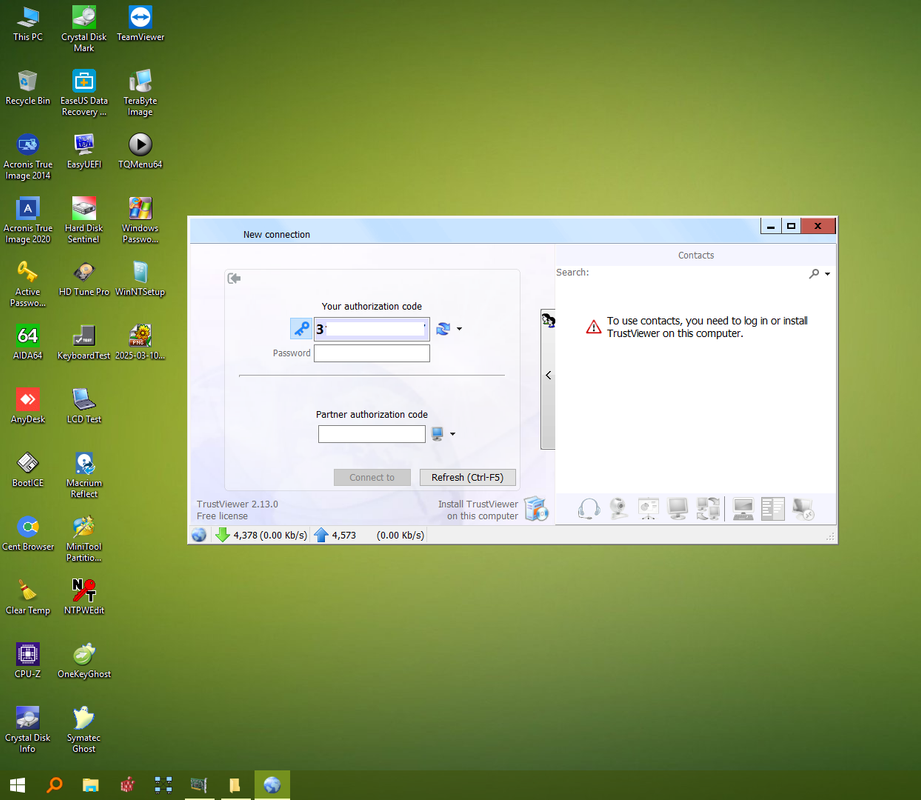
Task: Click the data upload 4,573 status text
Action: coord(344,535)
